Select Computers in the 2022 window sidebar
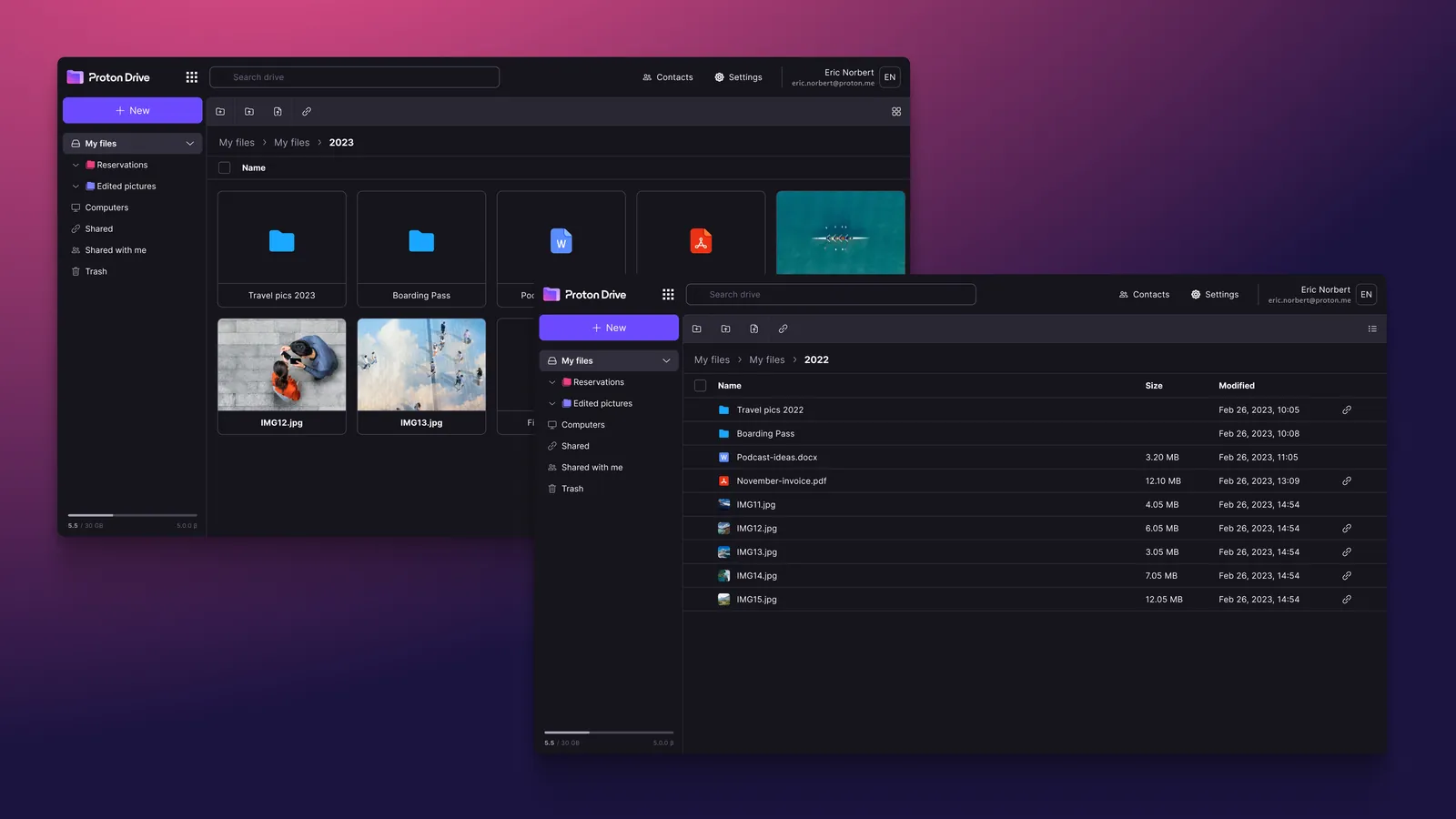1456x819 pixels. coord(576,425)
